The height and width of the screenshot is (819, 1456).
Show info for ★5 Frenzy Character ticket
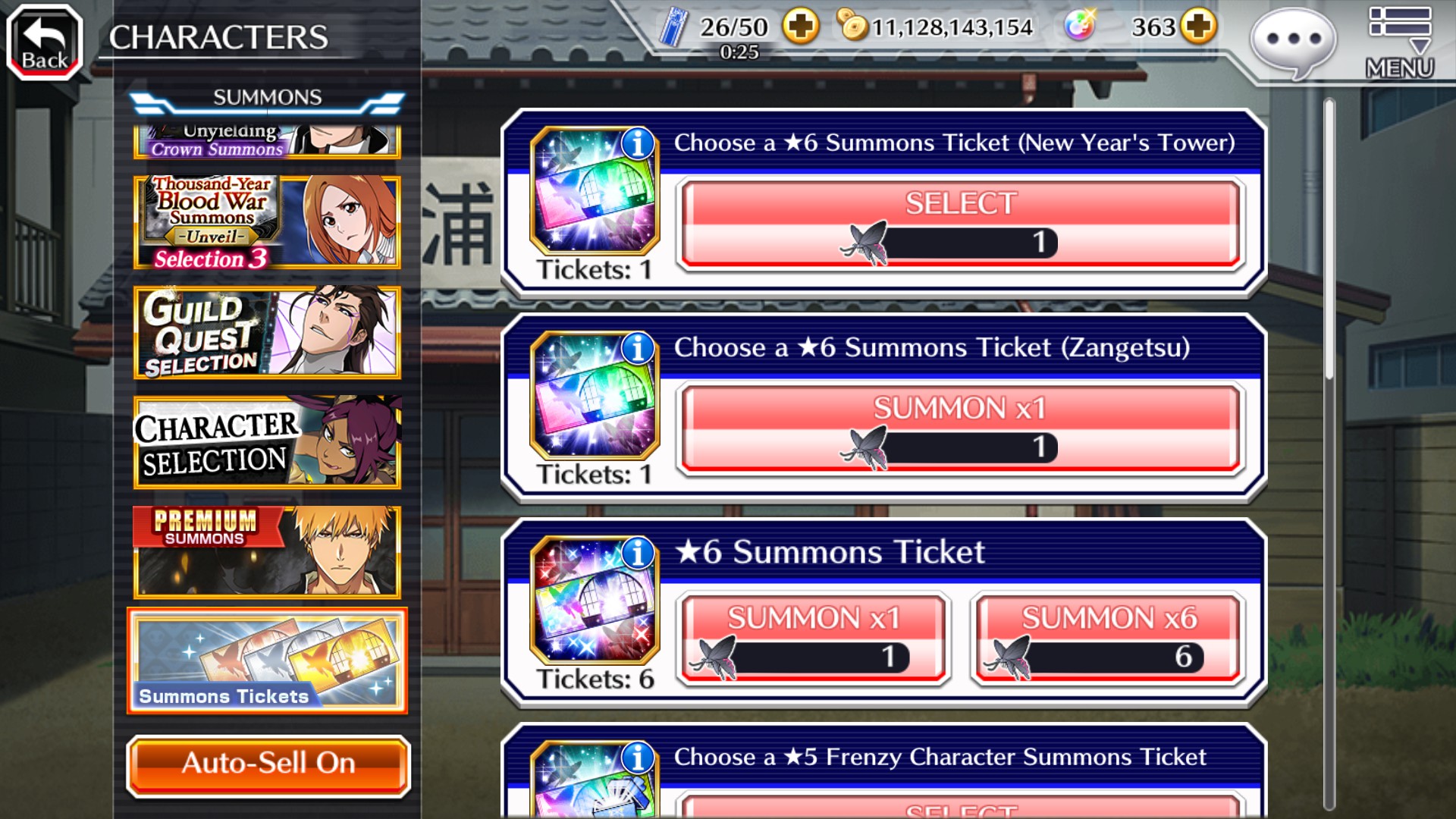(x=638, y=757)
